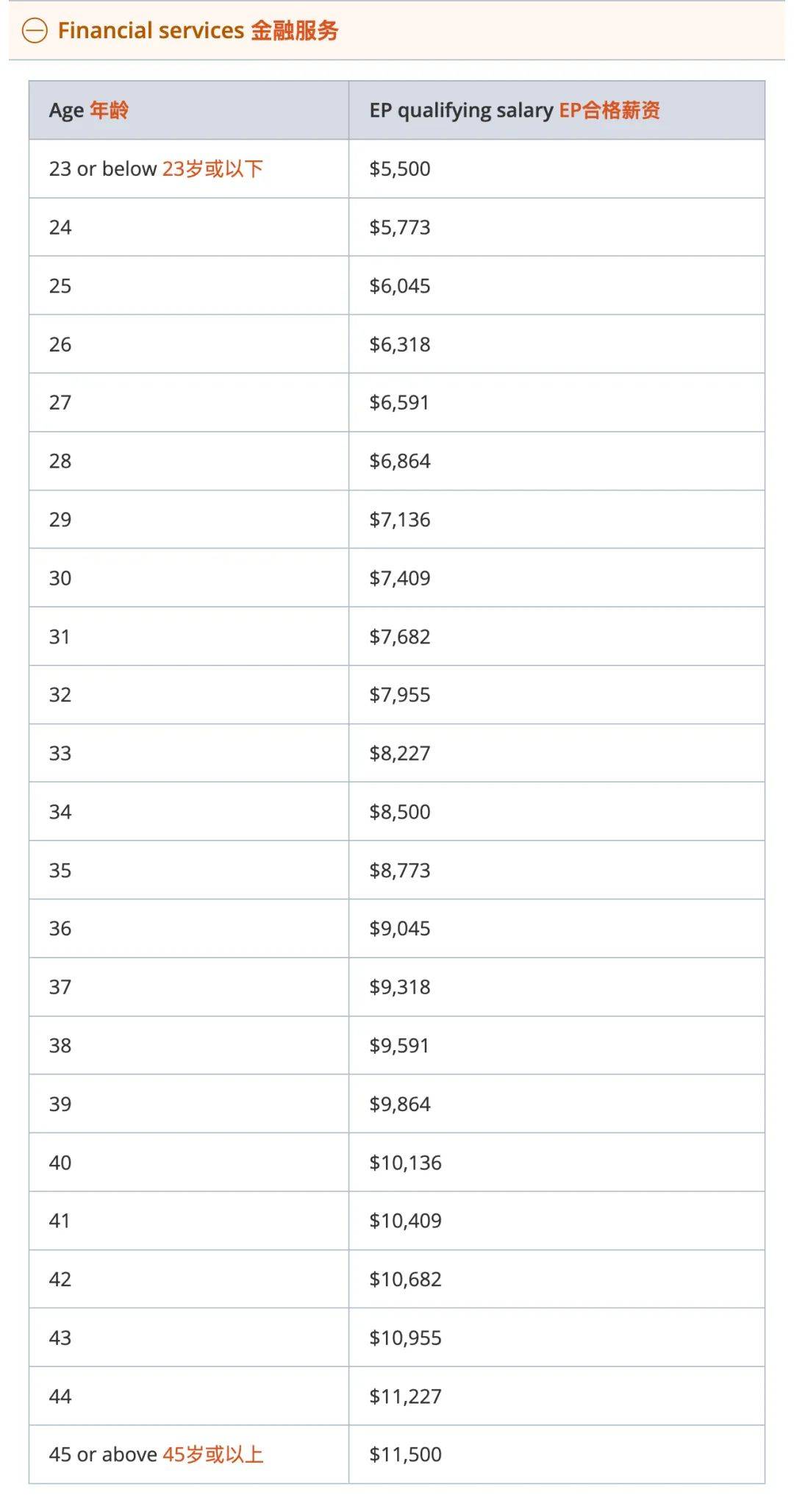794x1512 pixels.
Task: Click the $8,773 salary cell
Action: click(x=399, y=870)
